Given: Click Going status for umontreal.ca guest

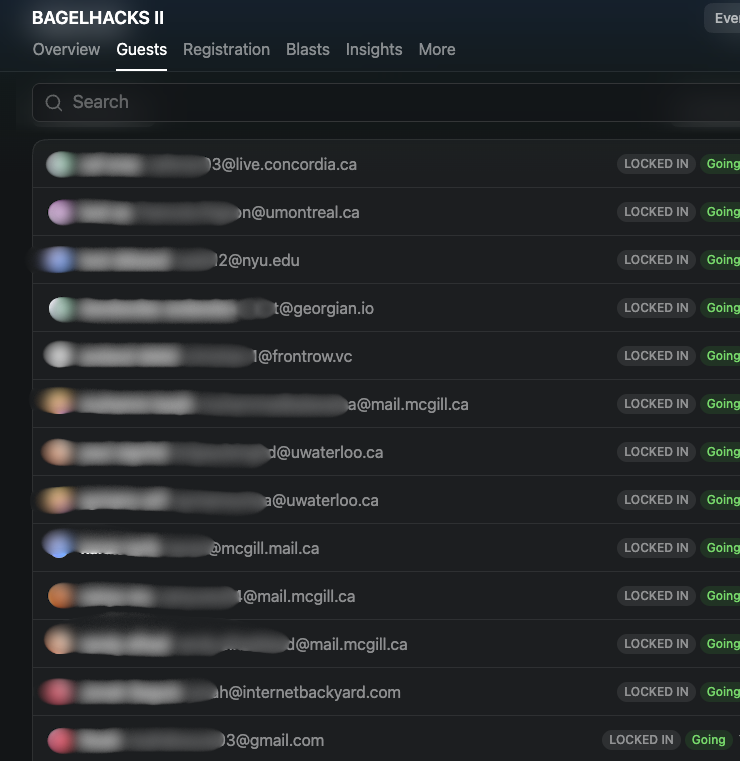Looking at the screenshot, I should [x=720, y=212].
